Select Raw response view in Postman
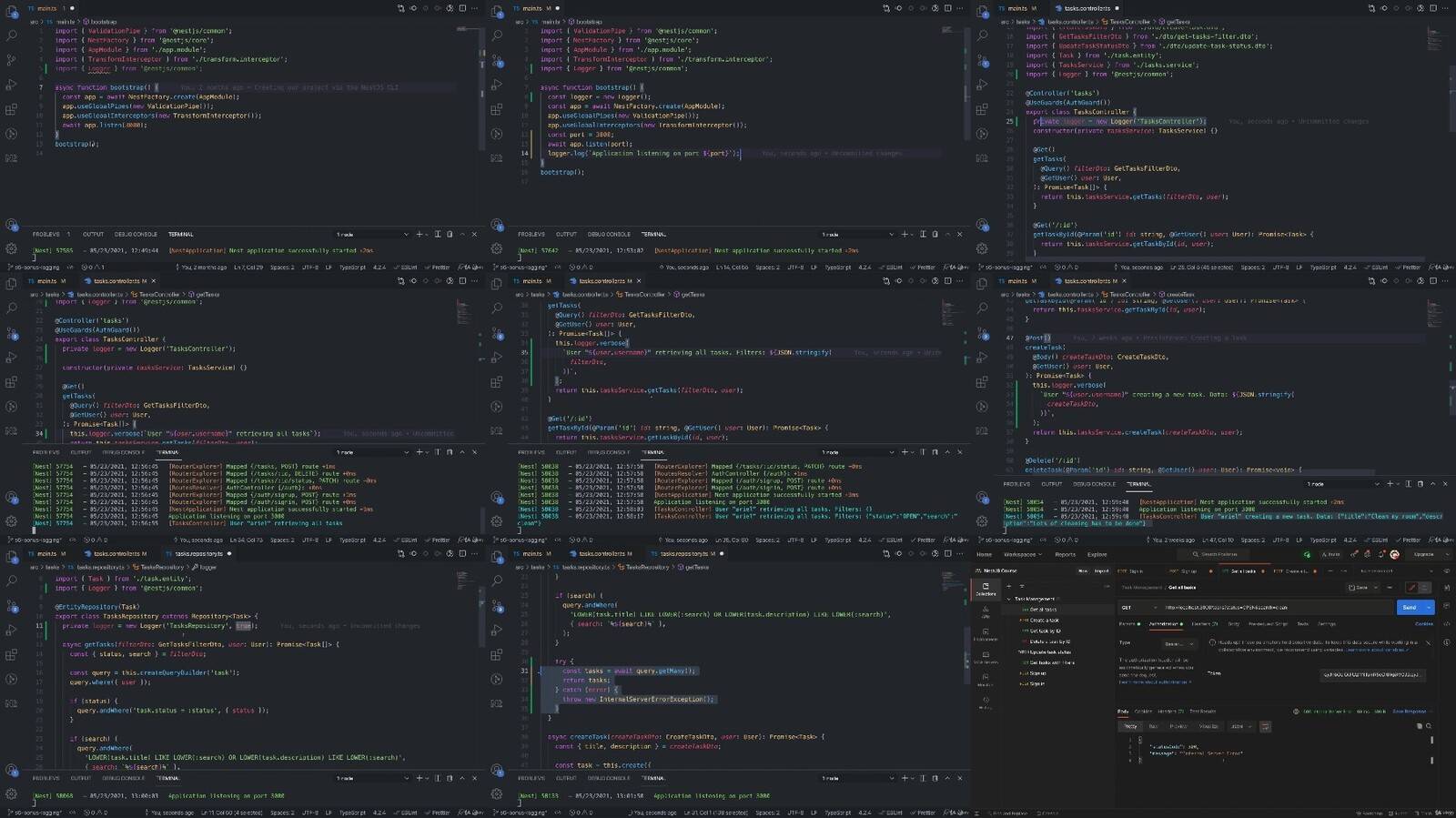 click(x=1153, y=726)
